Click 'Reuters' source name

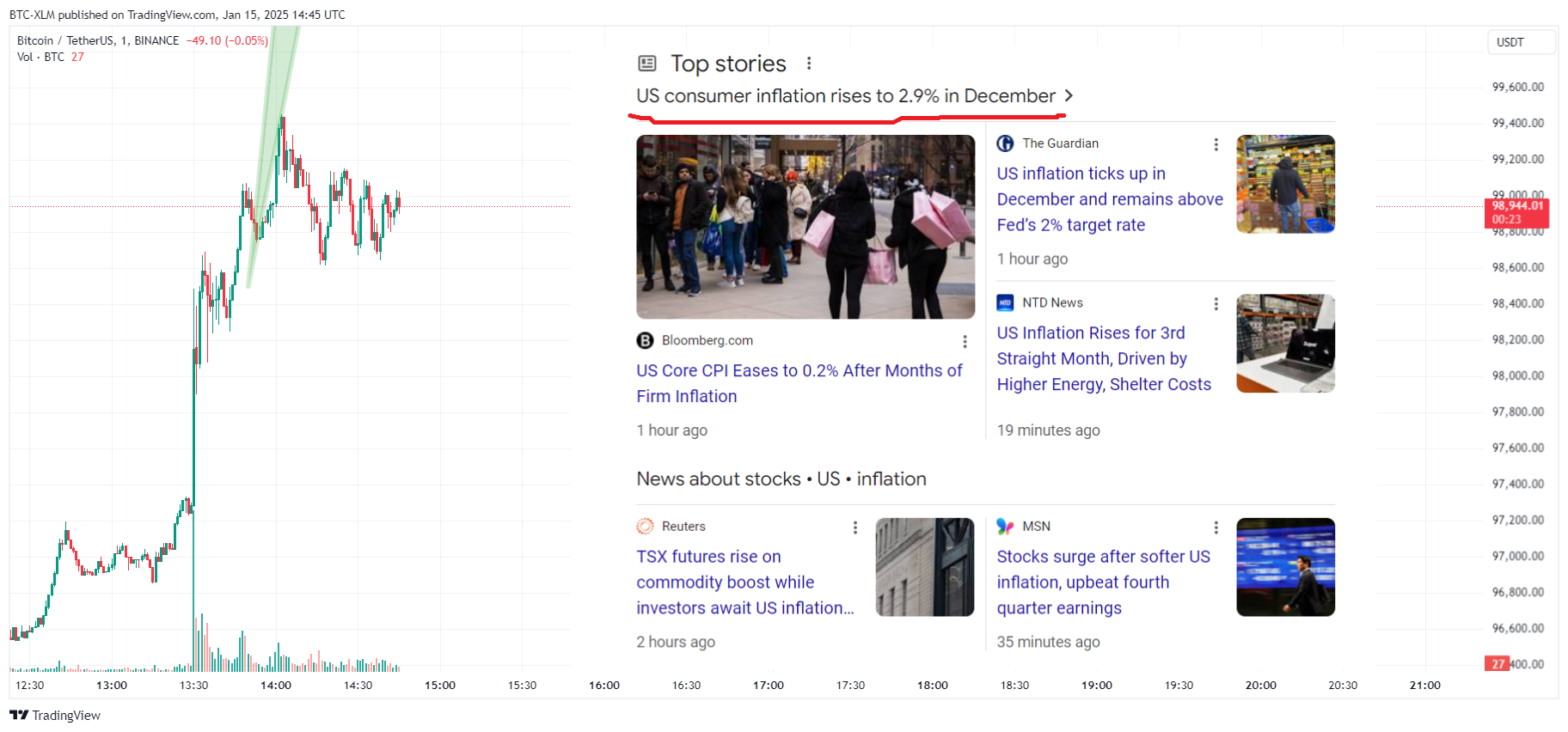point(683,526)
